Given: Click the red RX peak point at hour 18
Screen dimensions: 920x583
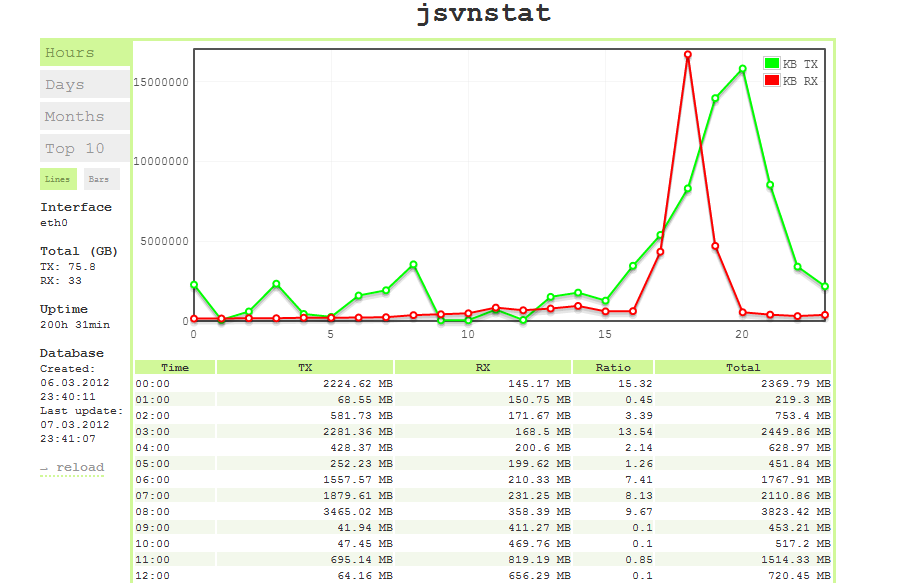Looking at the screenshot, I should tap(688, 55).
